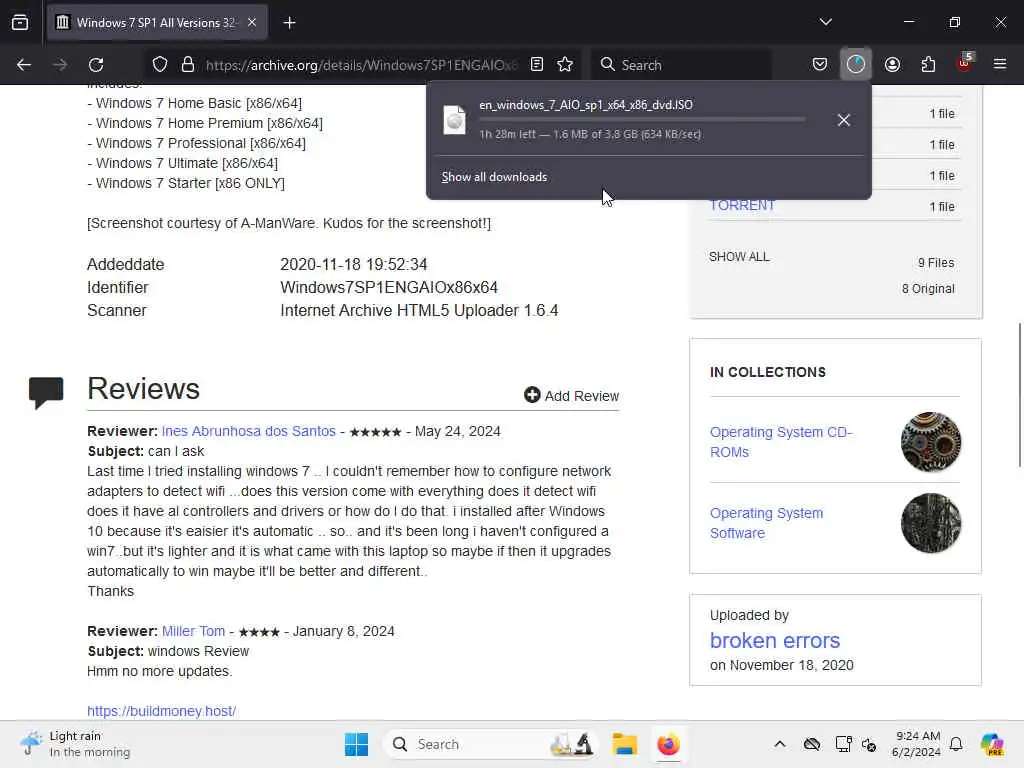Click Operating System Software thumbnail
The height and width of the screenshot is (768, 1024).
point(931,523)
